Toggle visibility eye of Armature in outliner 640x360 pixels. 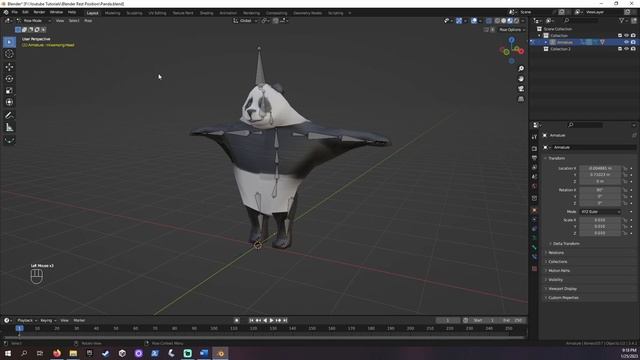point(627,42)
